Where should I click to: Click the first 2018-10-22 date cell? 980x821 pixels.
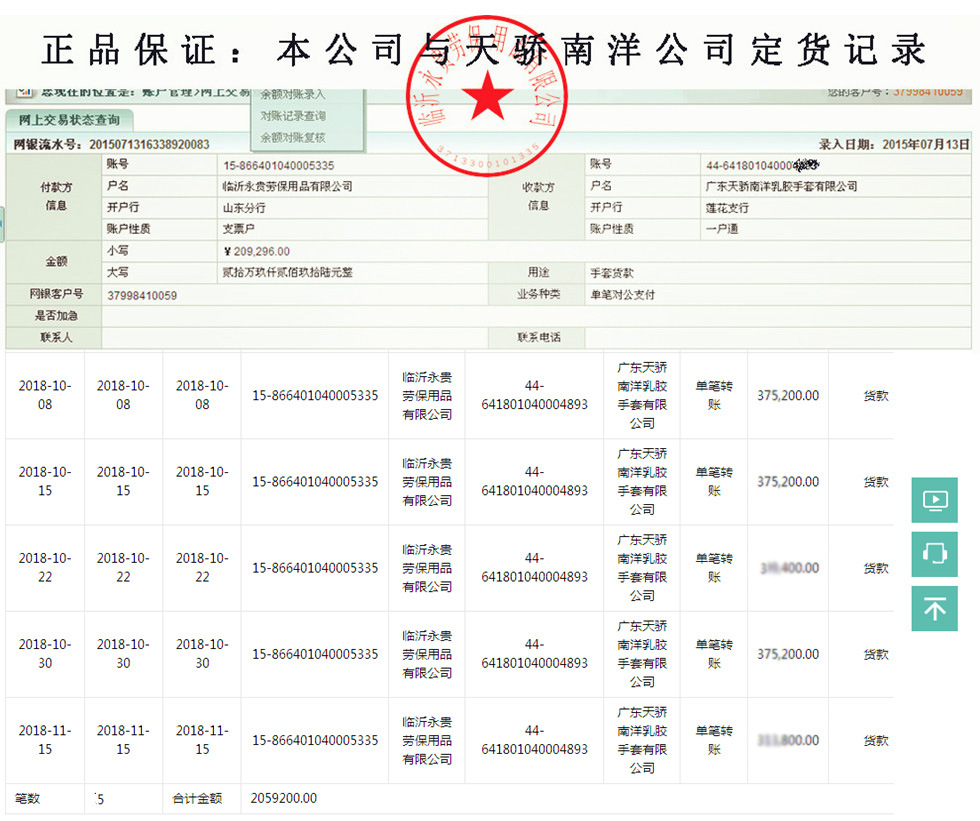[x=45, y=567]
